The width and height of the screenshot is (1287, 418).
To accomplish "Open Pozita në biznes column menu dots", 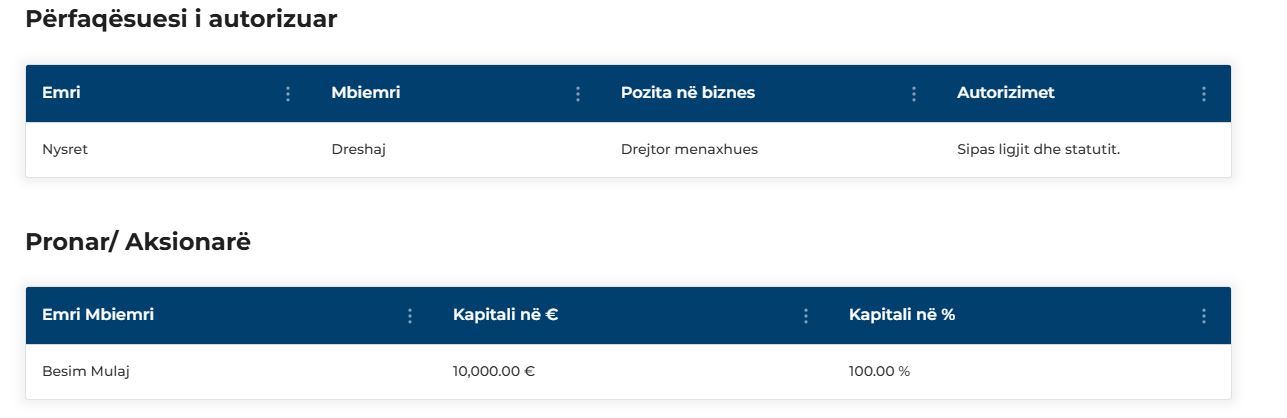I will tap(913, 94).
